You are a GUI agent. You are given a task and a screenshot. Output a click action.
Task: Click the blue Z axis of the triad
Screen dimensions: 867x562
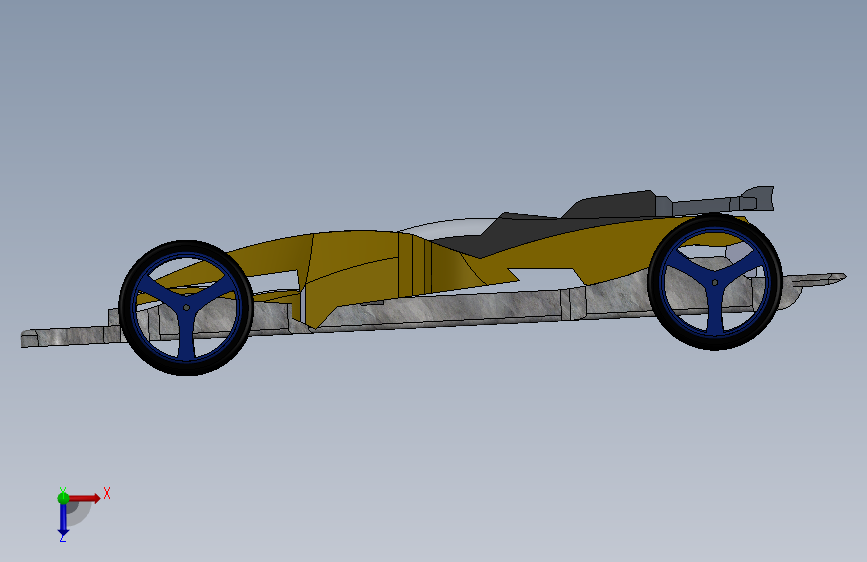63,520
